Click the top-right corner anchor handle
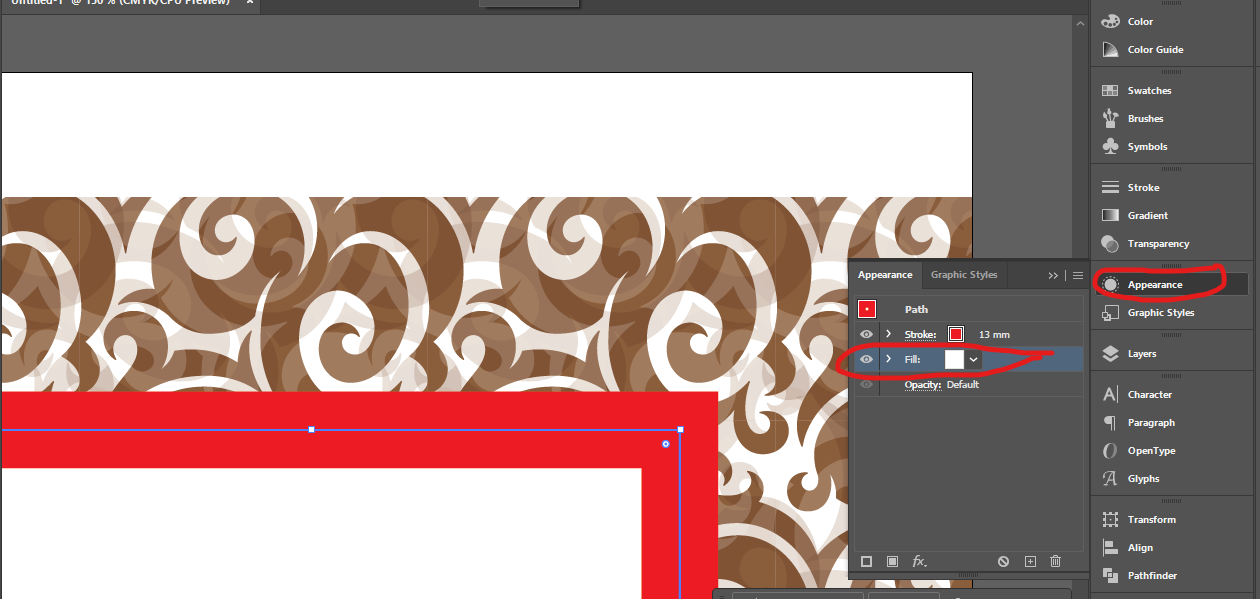Screen dimensions: 1260x599 [680, 429]
